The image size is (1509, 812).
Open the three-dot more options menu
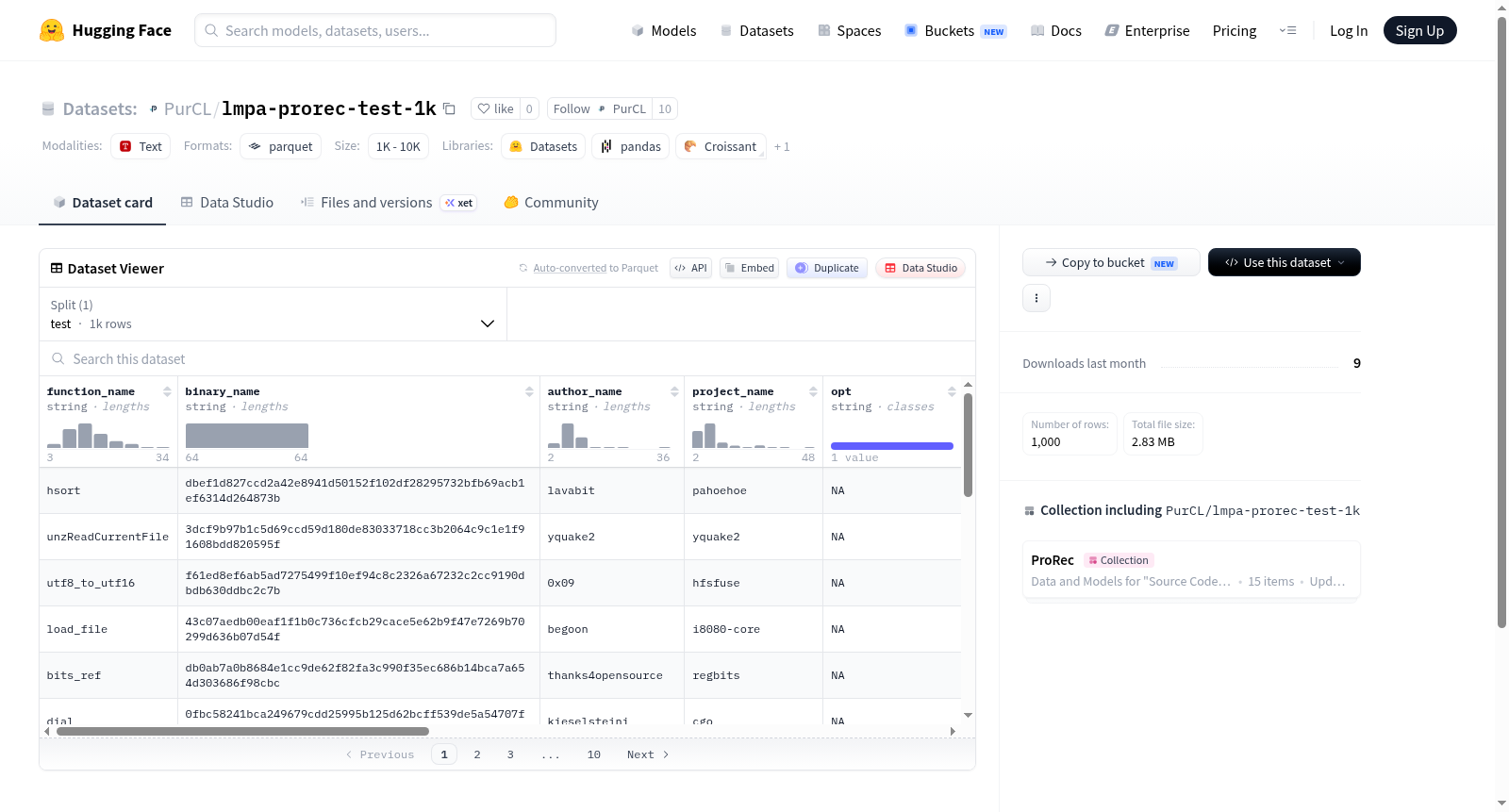(1036, 298)
